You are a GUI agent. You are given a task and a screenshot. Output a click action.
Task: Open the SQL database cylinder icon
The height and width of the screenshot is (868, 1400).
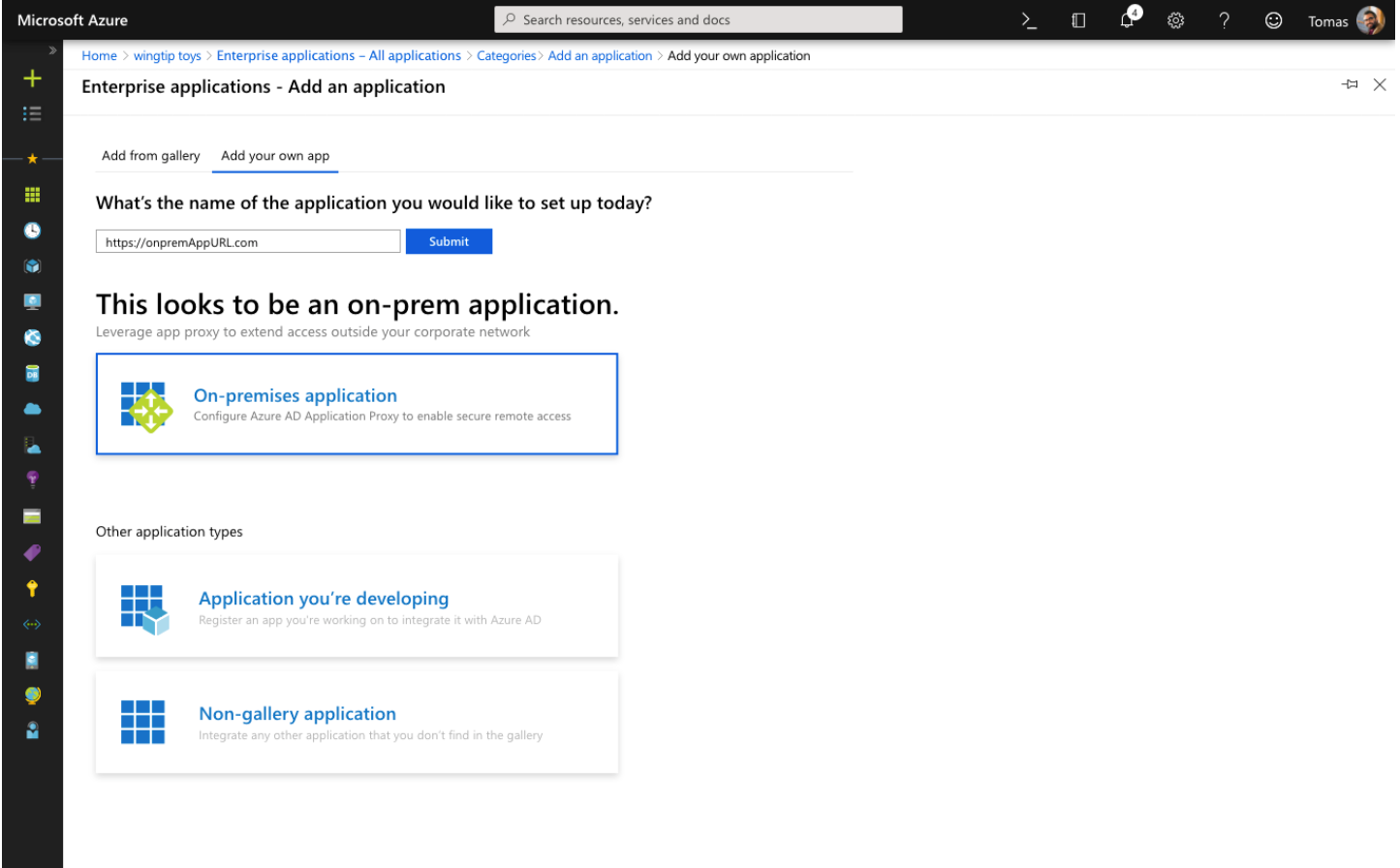click(32, 374)
